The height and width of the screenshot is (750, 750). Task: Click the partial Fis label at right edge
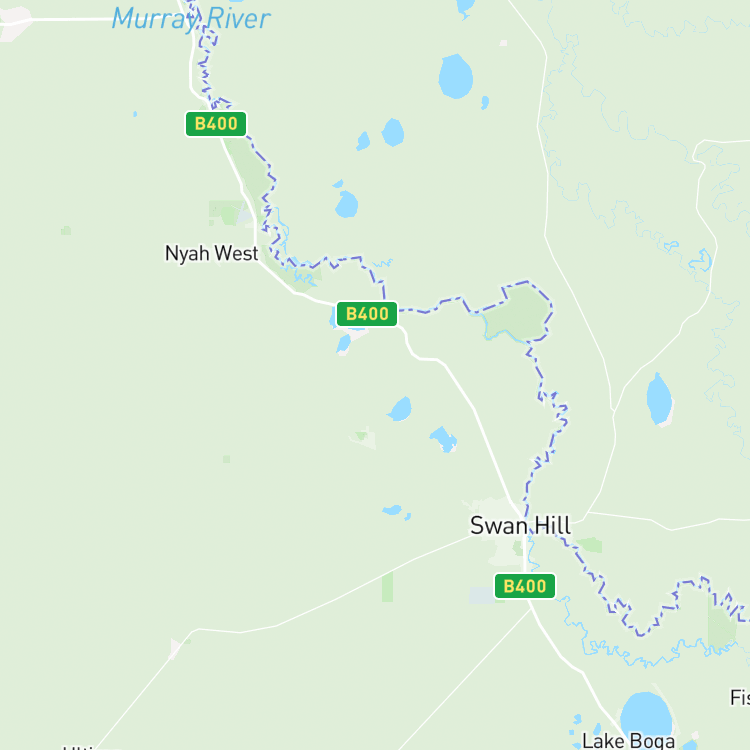(740, 697)
